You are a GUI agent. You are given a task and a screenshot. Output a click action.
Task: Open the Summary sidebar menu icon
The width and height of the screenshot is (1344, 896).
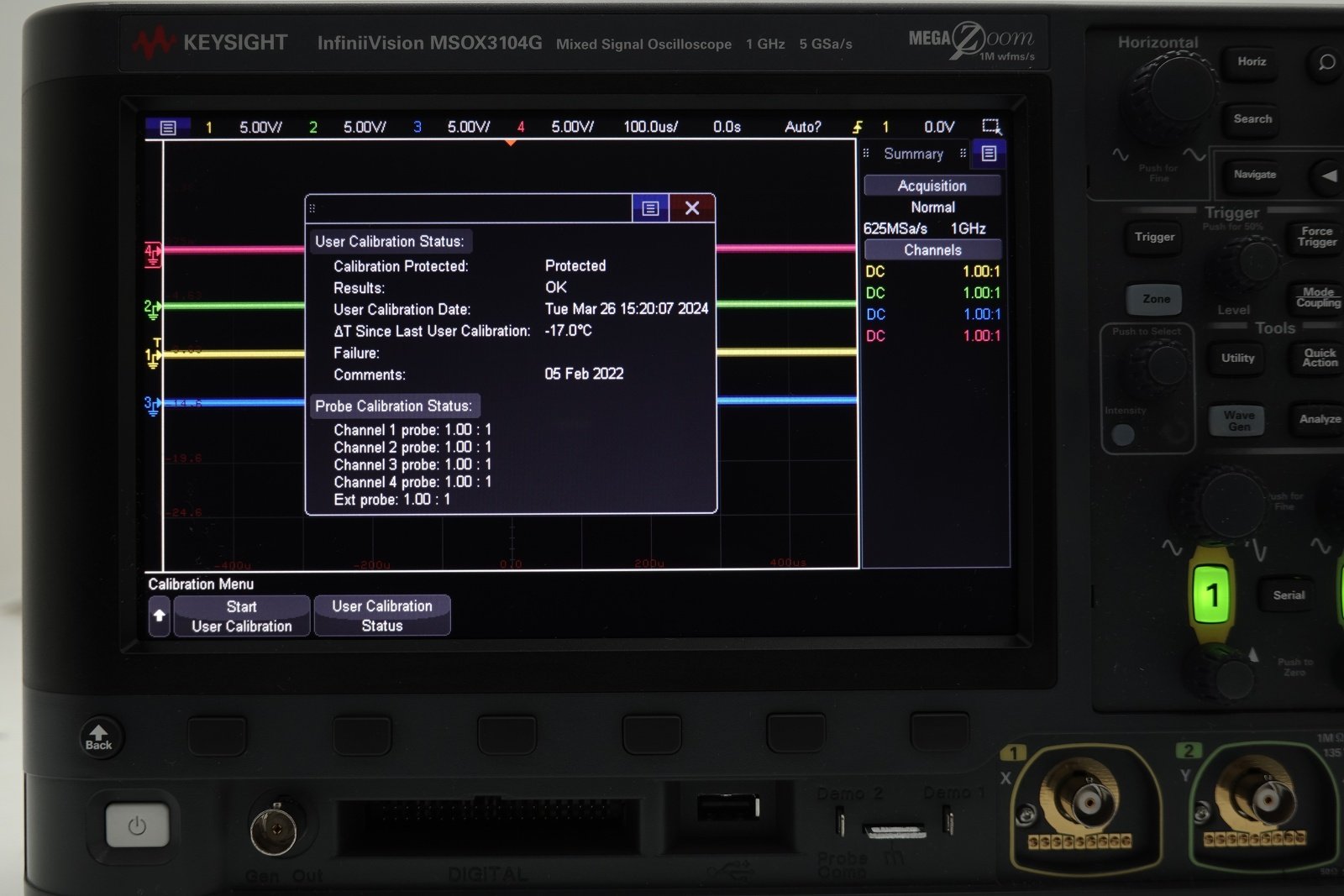pos(989,154)
